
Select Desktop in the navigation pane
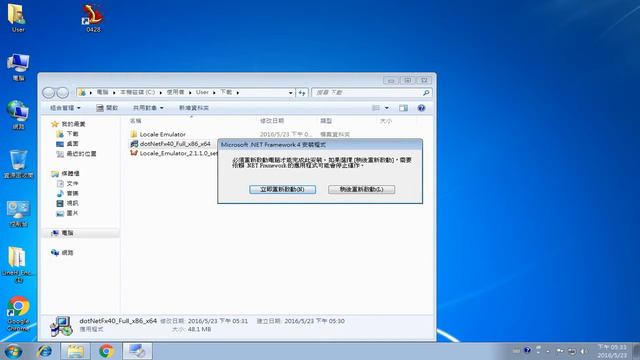coord(68,144)
